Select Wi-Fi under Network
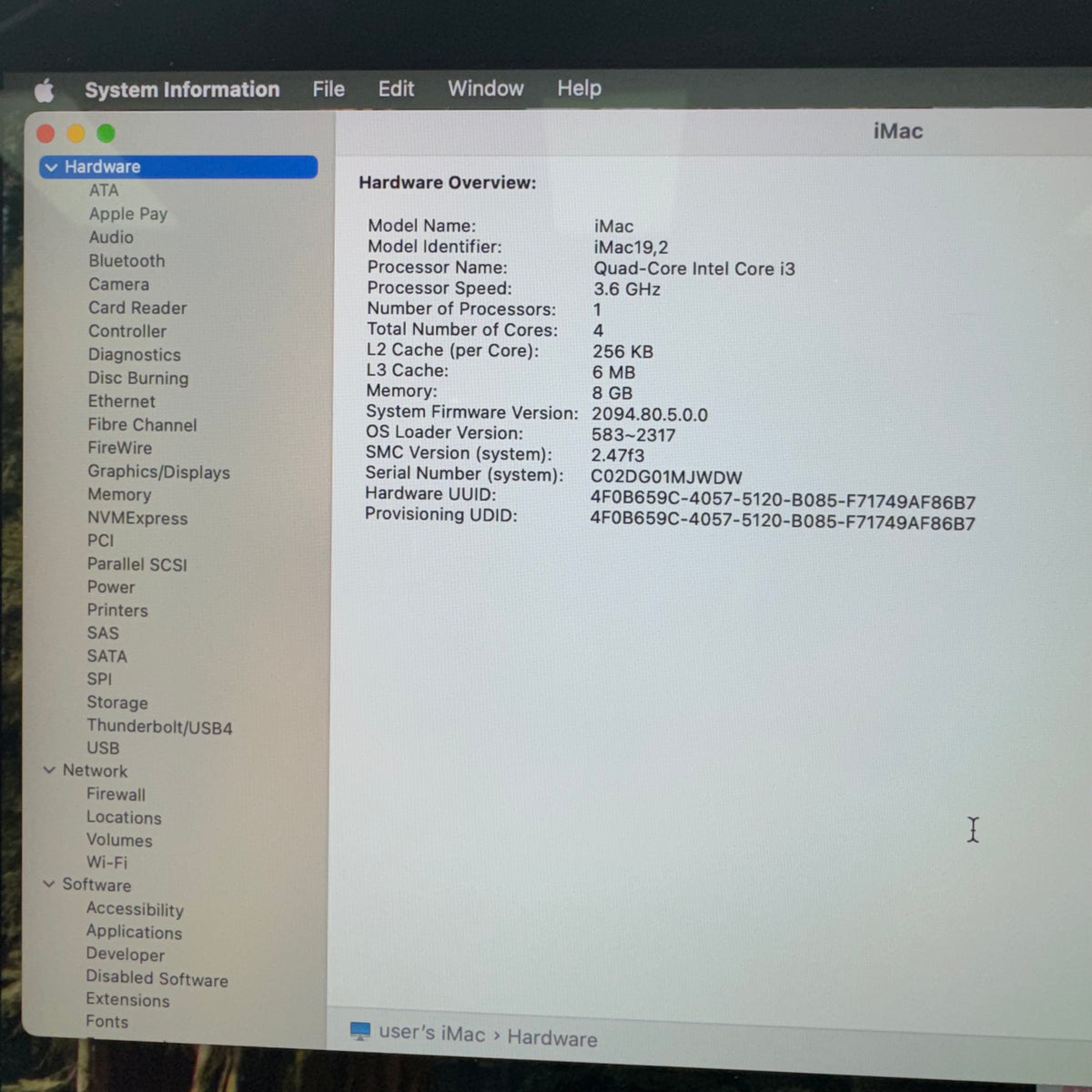 pyautogui.click(x=106, y=862)
